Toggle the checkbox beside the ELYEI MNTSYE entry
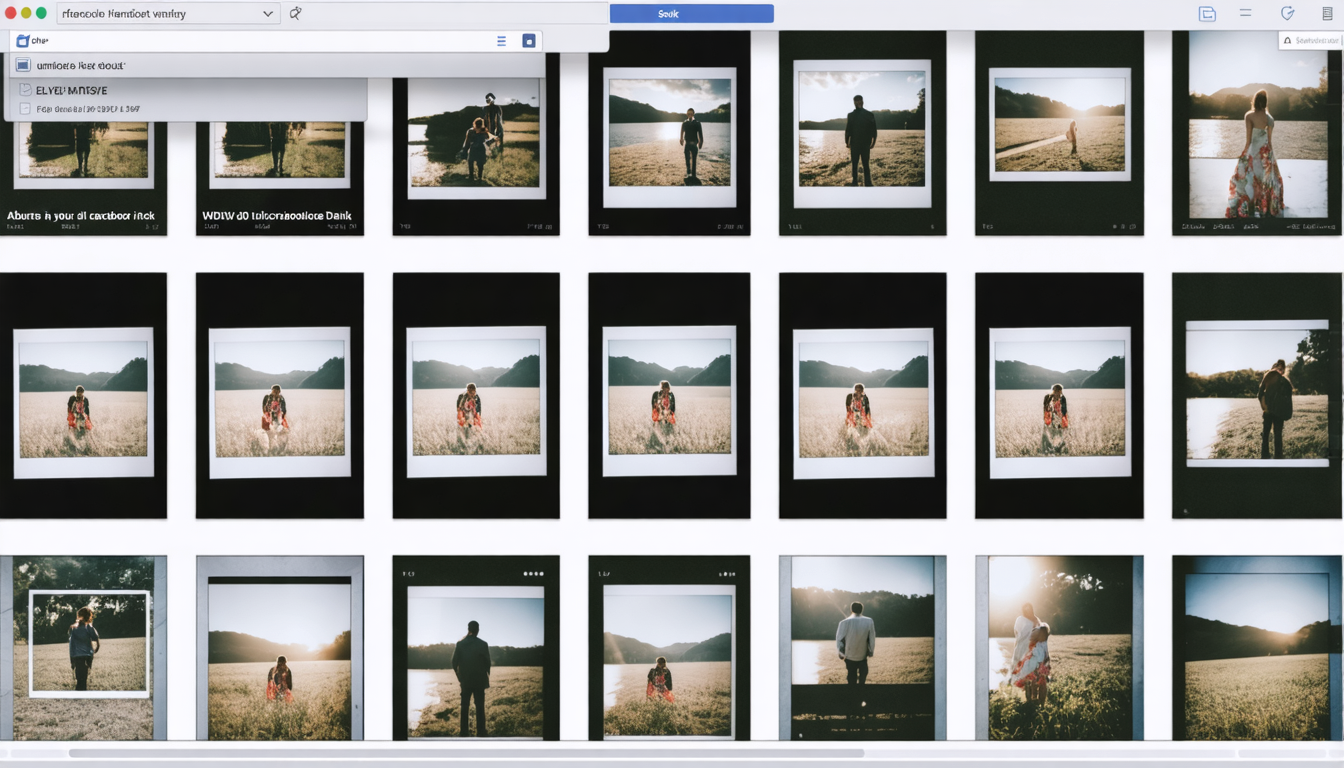 pyautogui.click(x=25, y=90)
